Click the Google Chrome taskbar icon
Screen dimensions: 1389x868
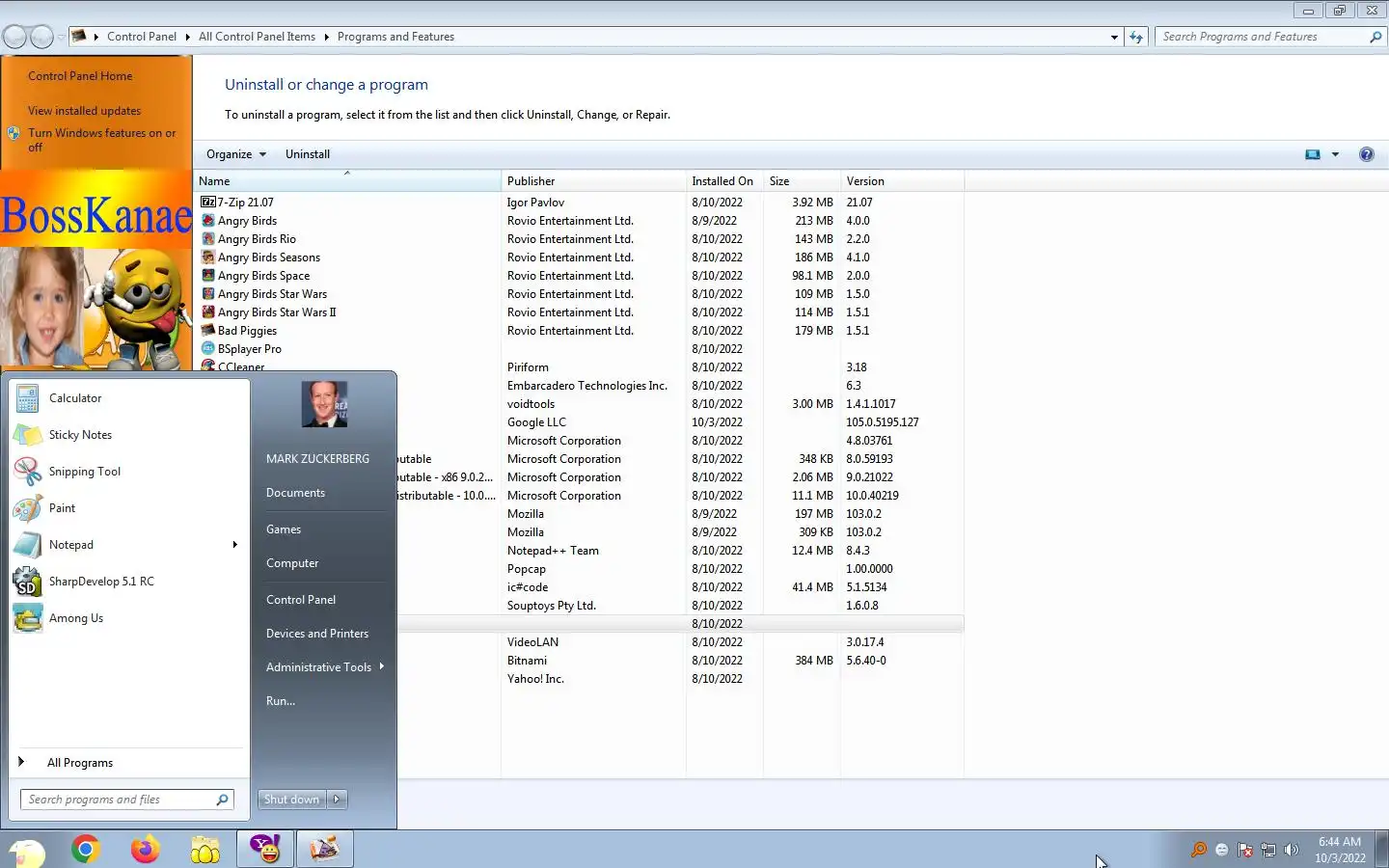pyautogui.click(x=86, y=849)
